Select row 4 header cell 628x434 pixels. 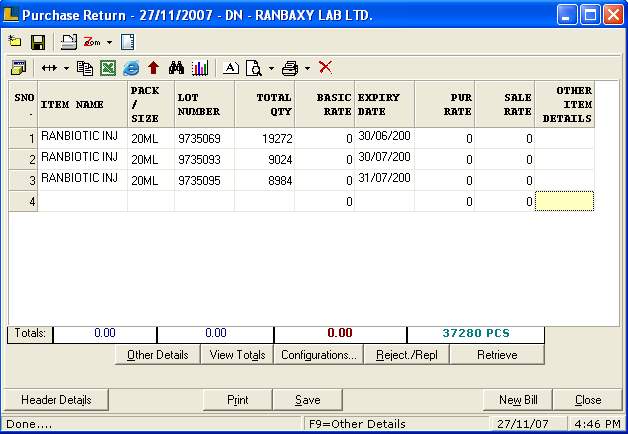(23, 201)
